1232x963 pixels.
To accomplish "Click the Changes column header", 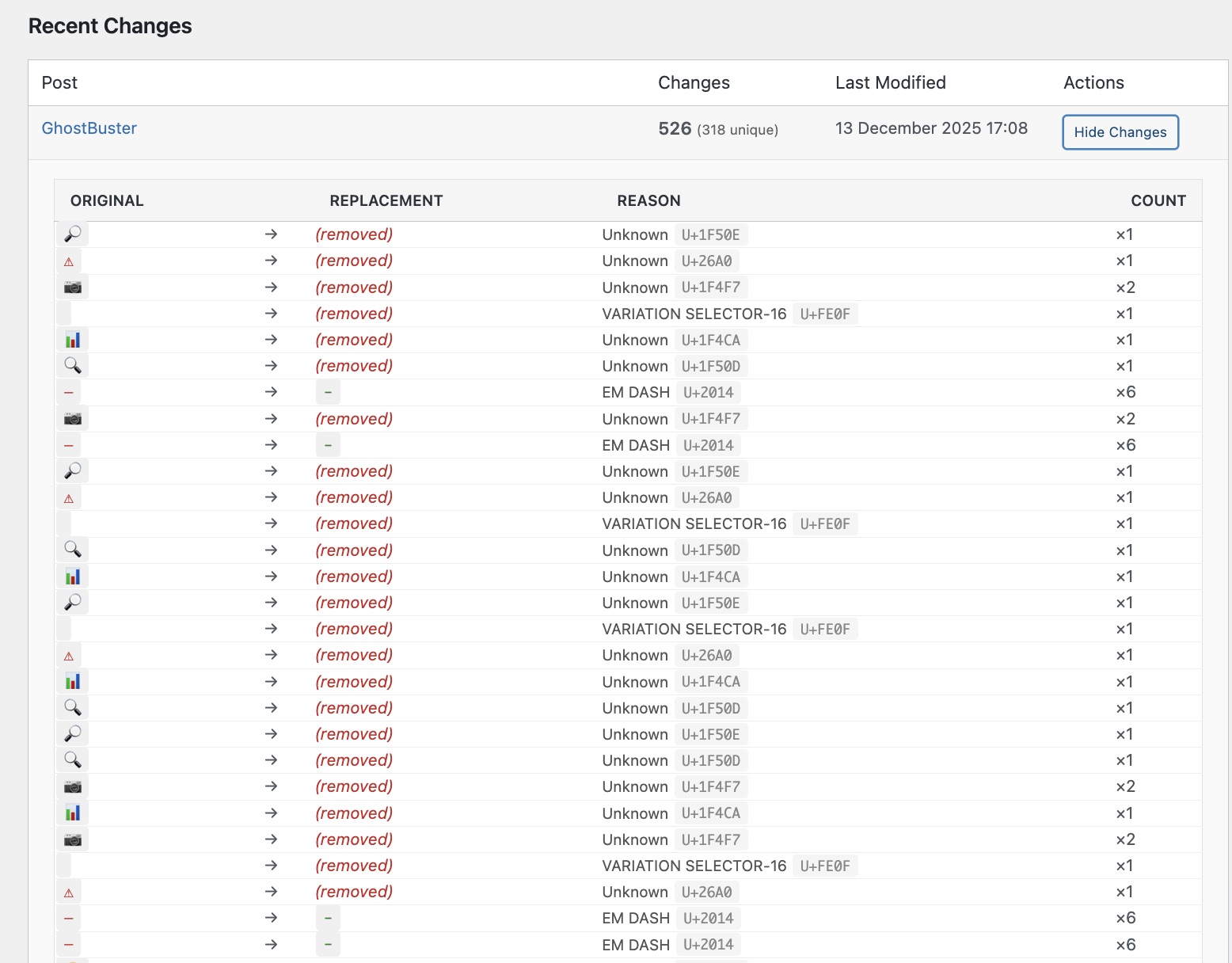I will pos(694,82).
